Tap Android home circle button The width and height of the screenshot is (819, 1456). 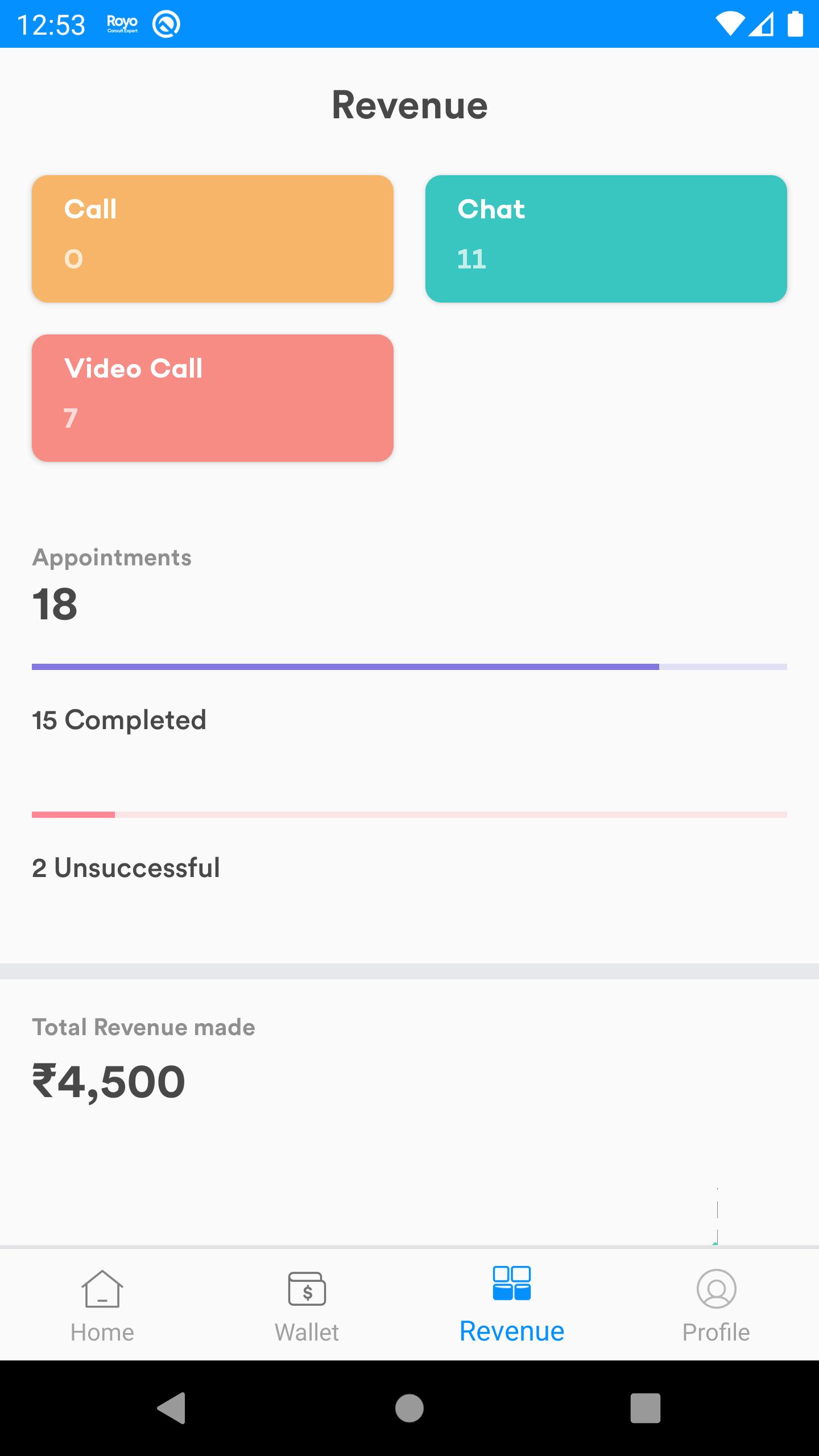coord(409,1408)
